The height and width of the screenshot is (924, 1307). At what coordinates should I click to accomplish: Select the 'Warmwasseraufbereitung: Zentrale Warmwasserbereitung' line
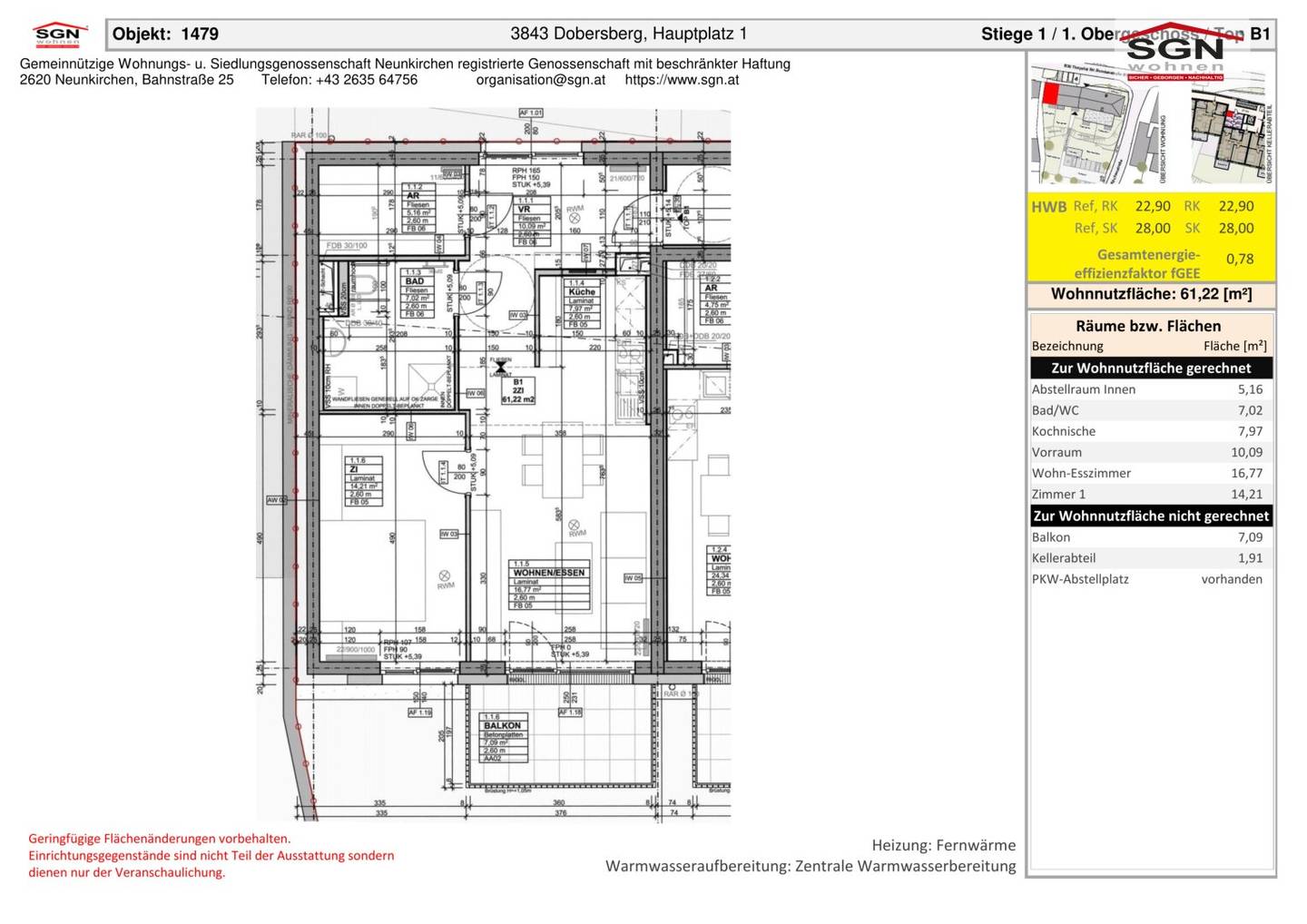[811, 867]
